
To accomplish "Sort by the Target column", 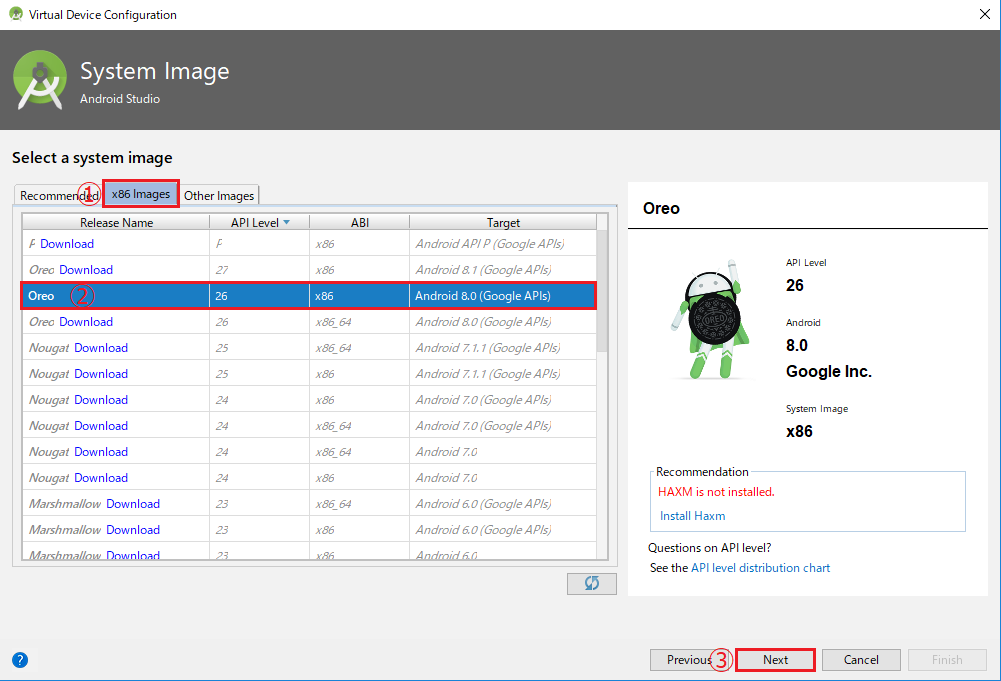I will (503, 221).
